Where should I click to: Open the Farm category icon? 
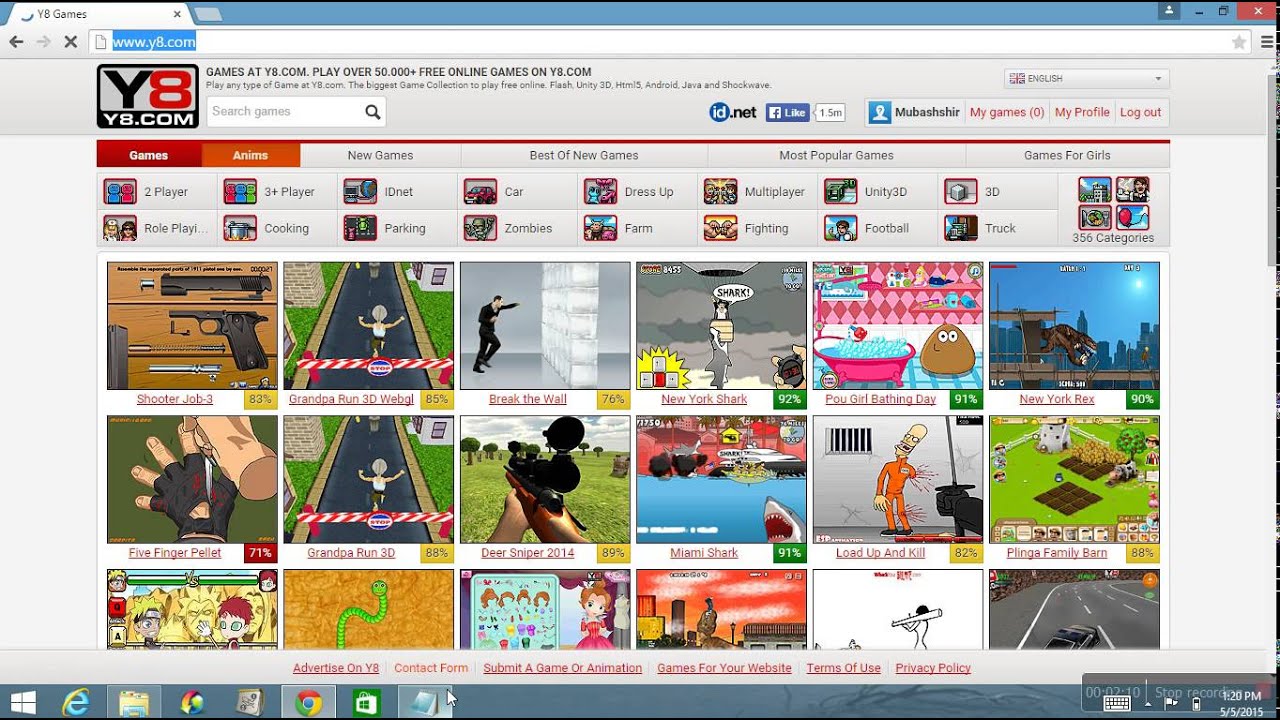(600, 228)
